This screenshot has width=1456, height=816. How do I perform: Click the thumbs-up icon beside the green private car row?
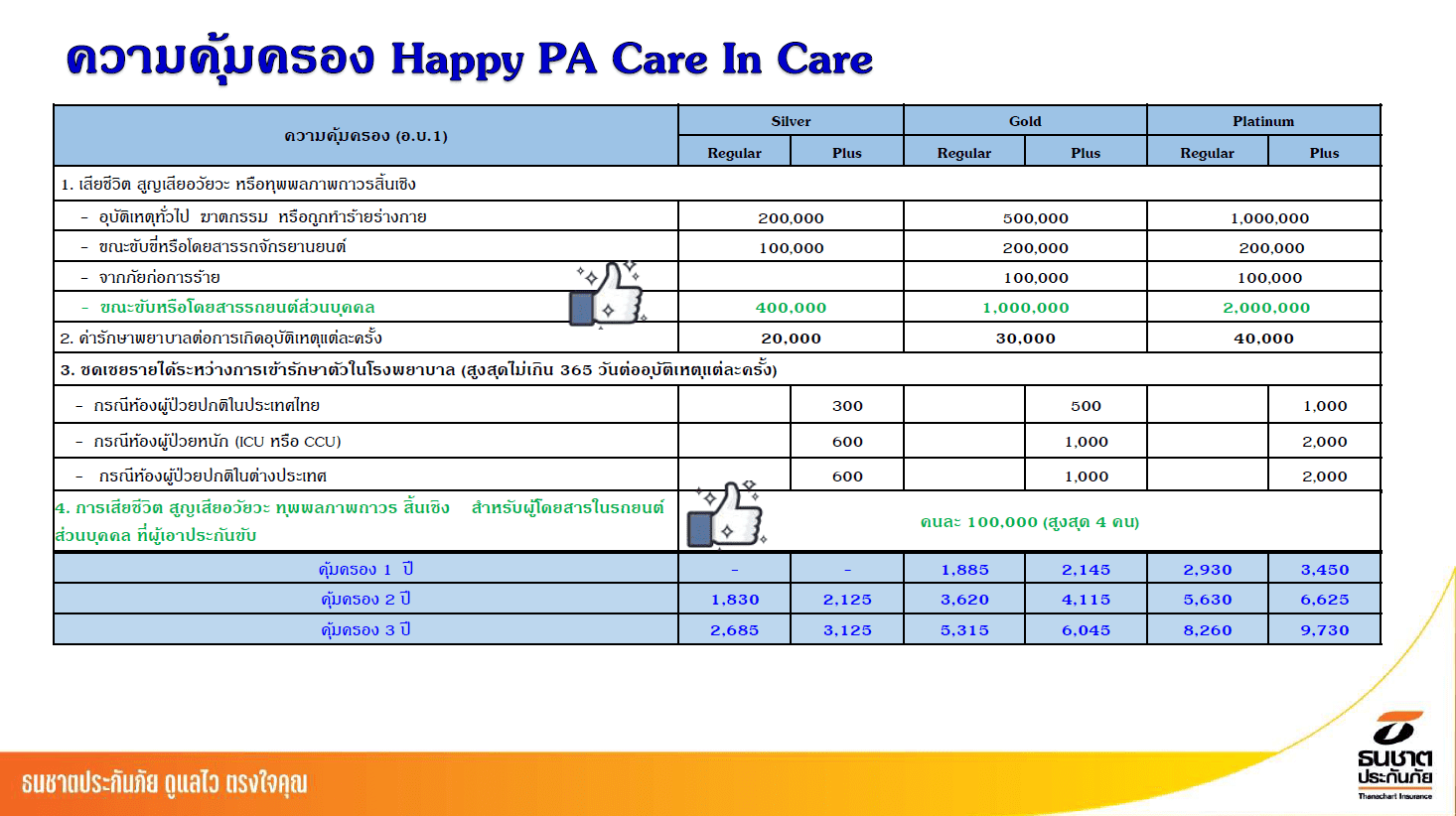pos(609,294)
